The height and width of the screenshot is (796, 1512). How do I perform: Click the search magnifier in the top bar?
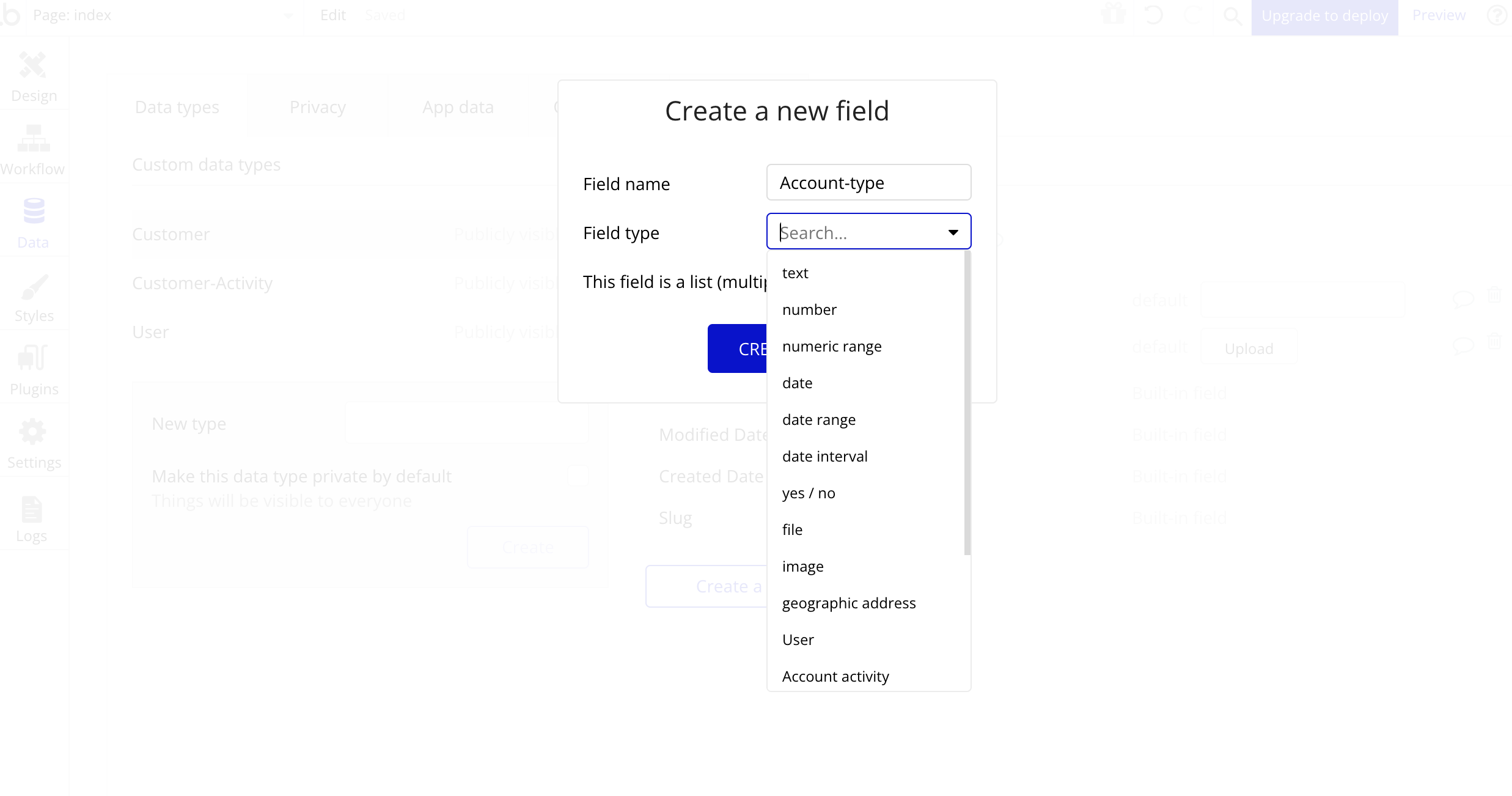pyautogui.click(x=1232, y=15)
